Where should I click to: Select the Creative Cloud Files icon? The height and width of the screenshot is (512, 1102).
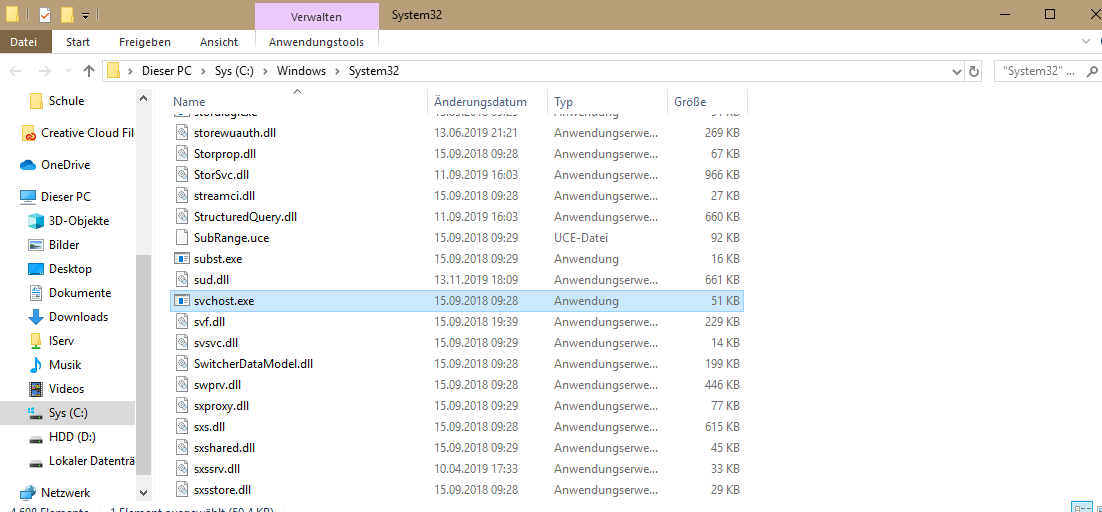point(28,133)
